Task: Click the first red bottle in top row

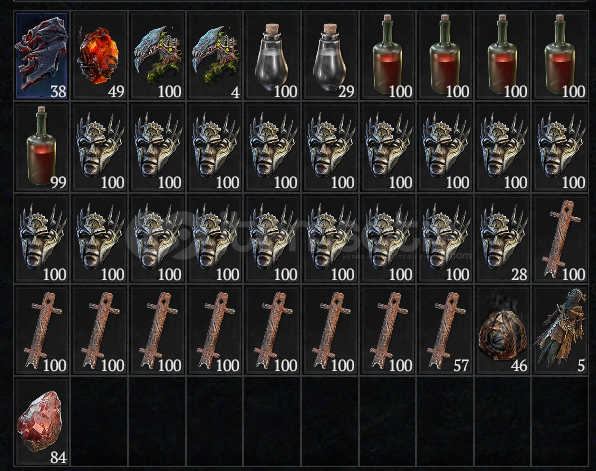Action: pos(388,56)
